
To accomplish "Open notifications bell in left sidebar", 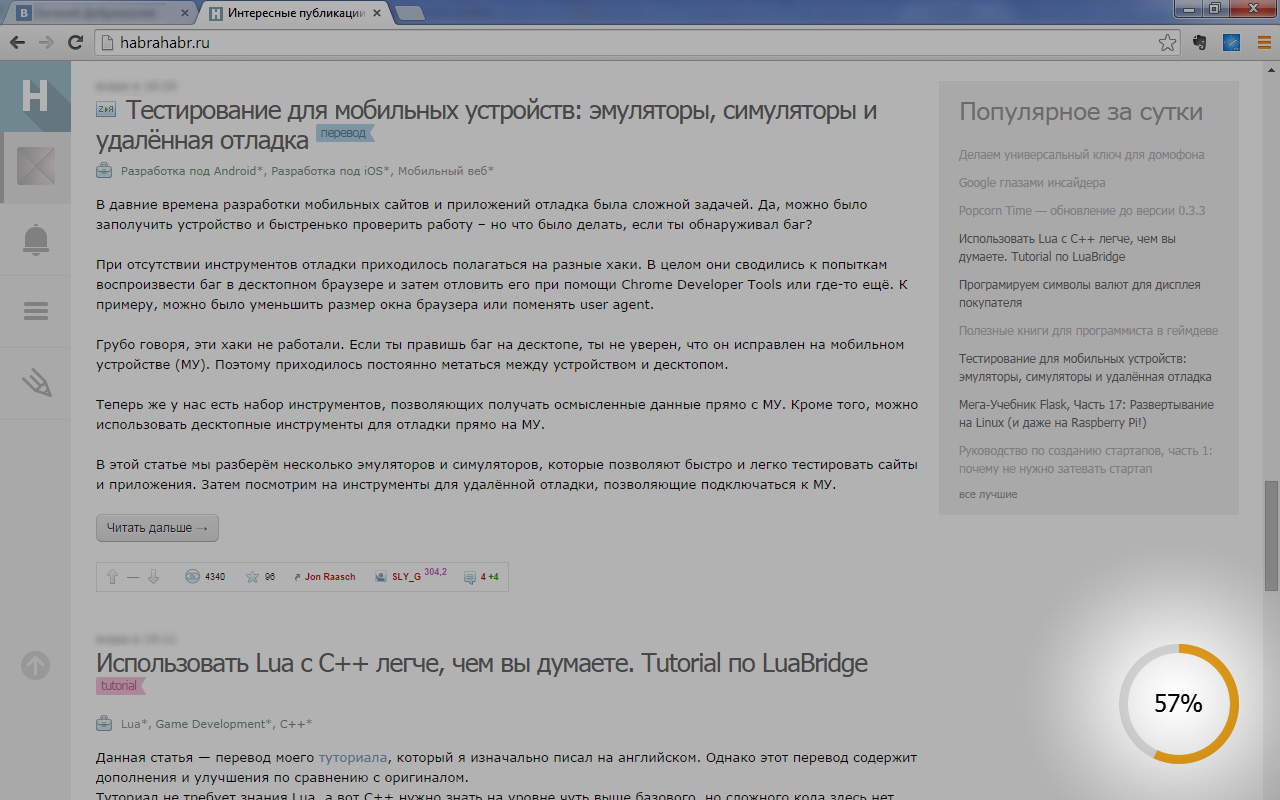I will pos(35,240).
